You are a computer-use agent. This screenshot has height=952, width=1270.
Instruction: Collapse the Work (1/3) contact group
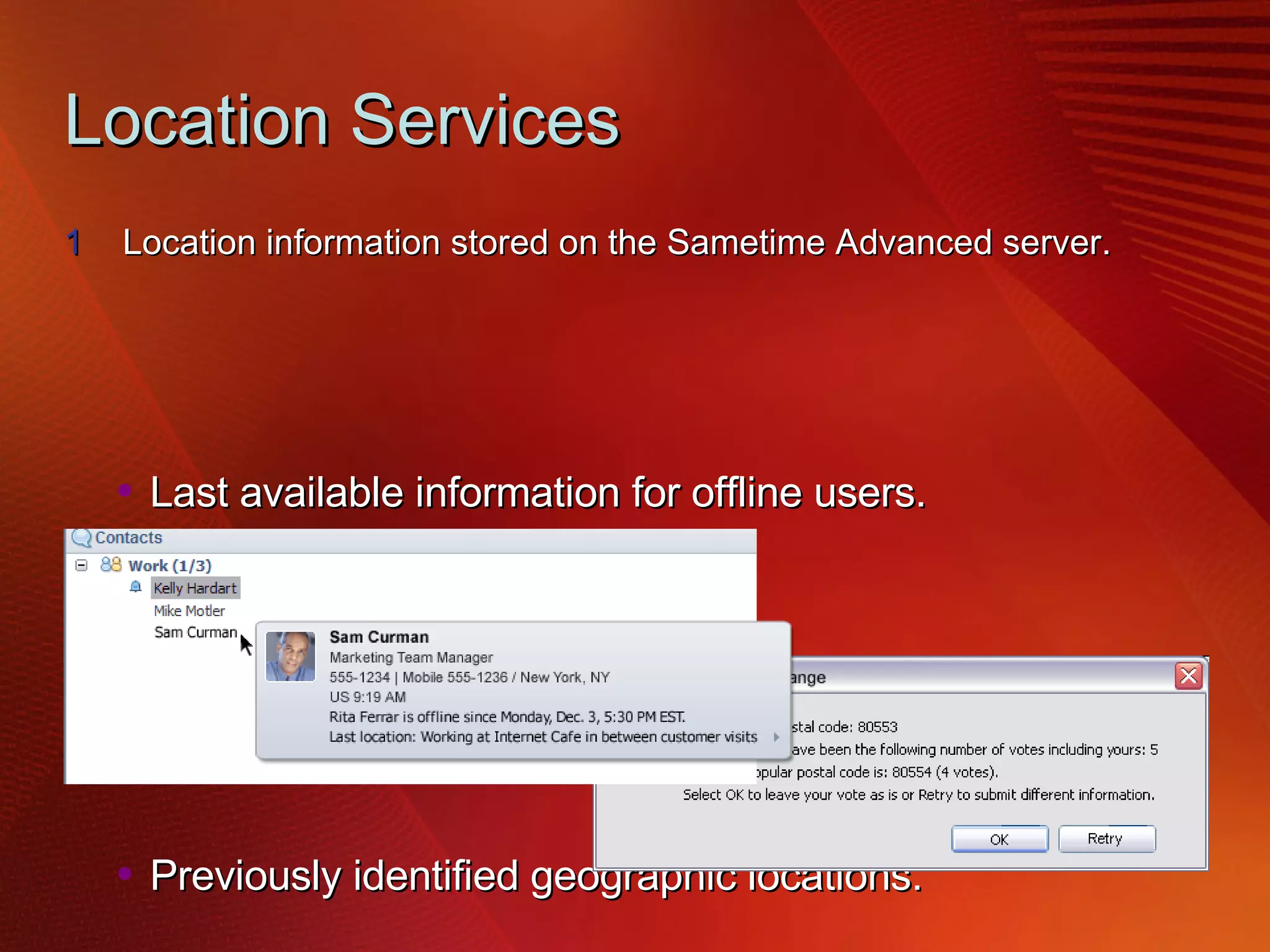[x=81, y=565]
